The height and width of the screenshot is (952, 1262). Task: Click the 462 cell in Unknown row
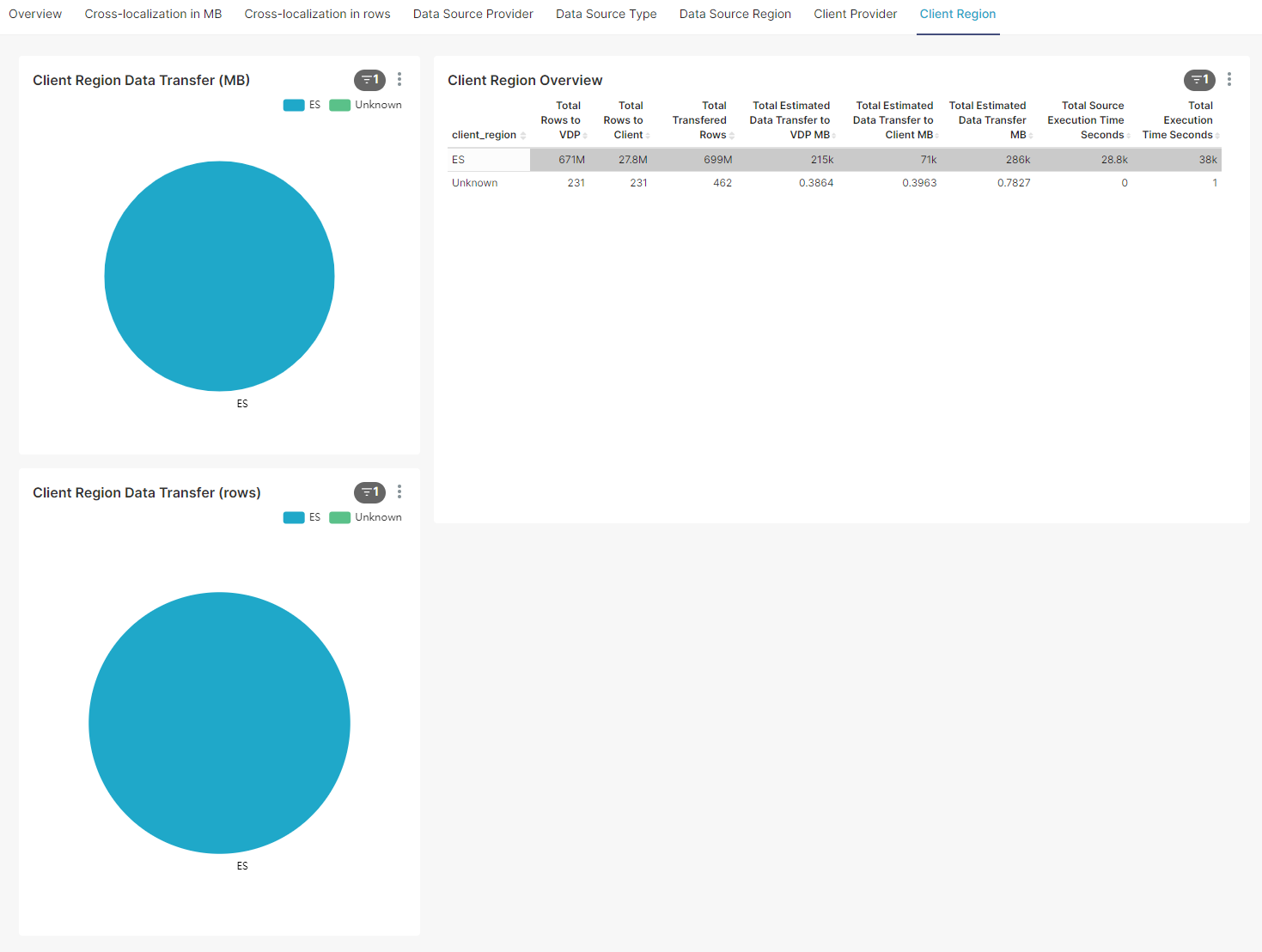pos(722,183)
